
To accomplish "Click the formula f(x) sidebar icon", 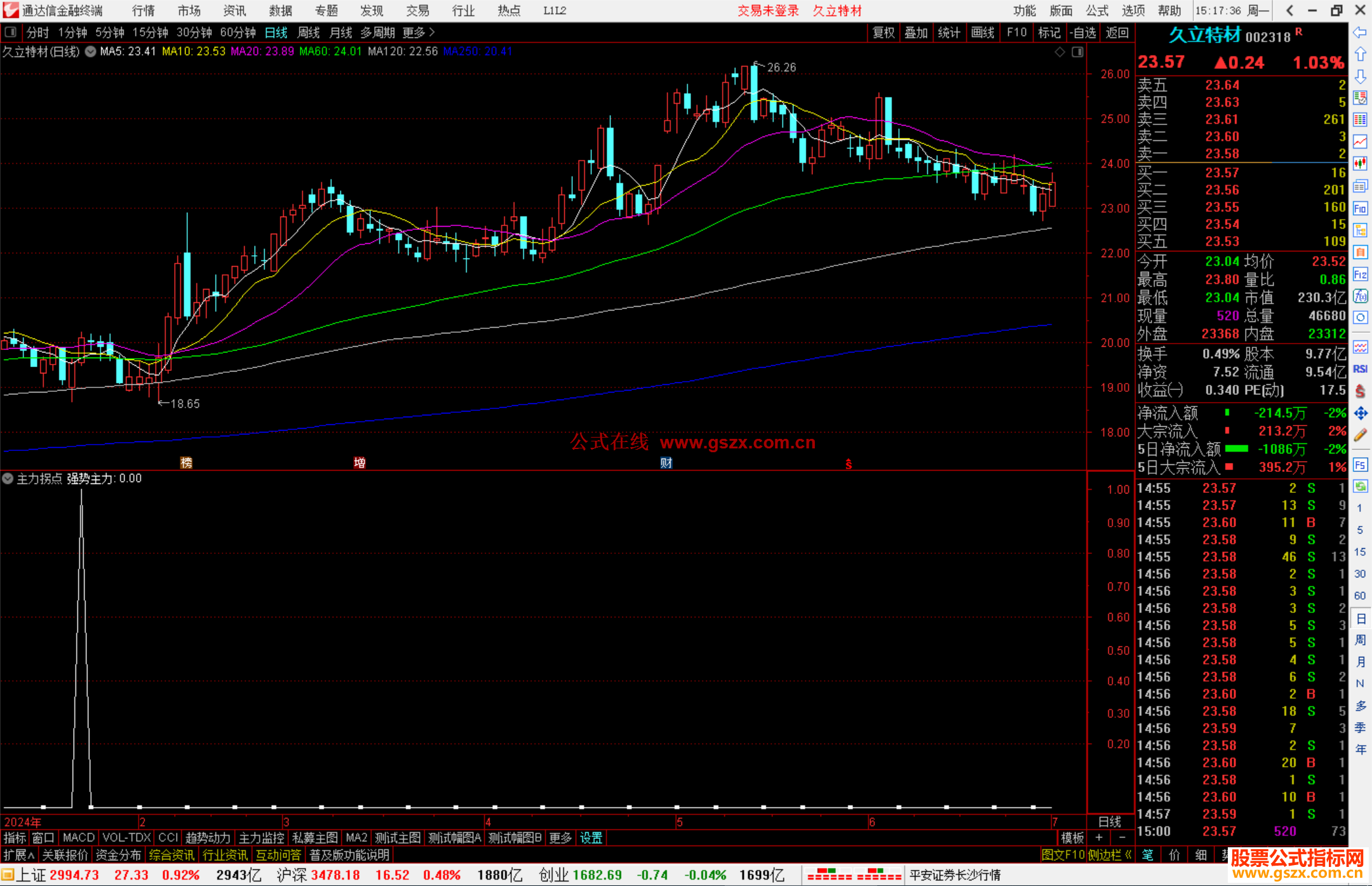I will [x=1360, y=296].
